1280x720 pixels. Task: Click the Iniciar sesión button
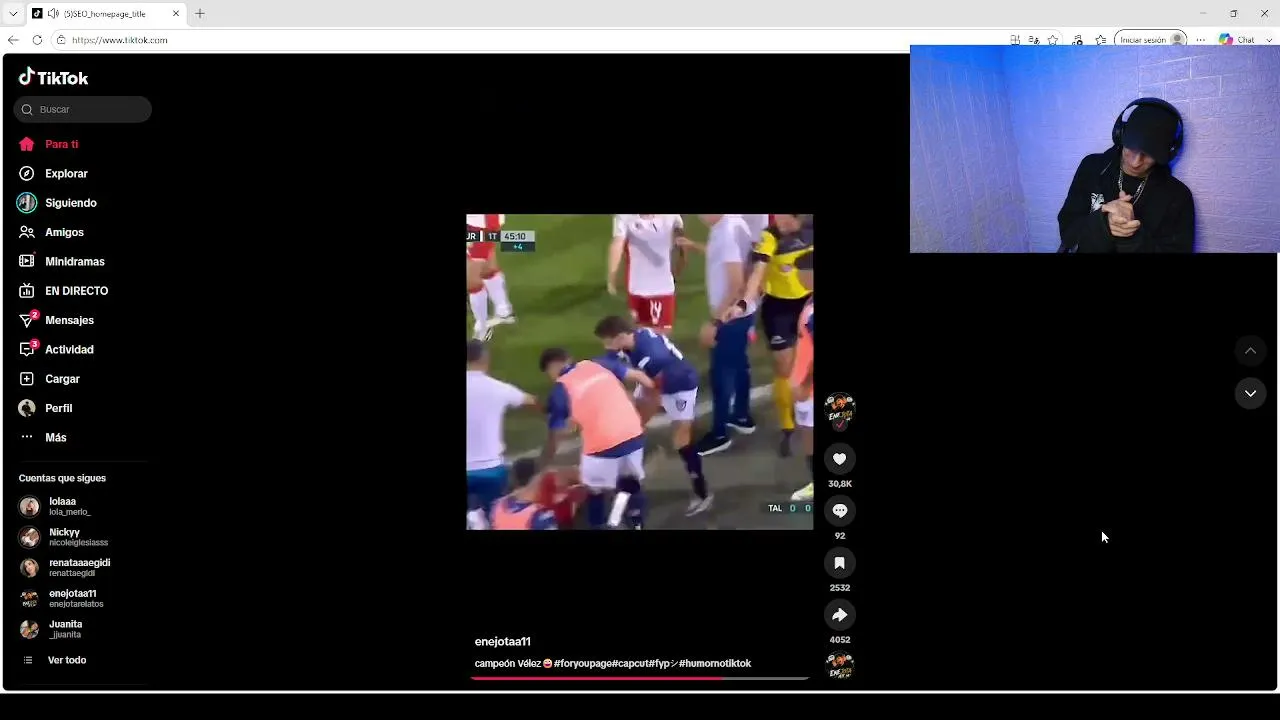coord(1151,40)
